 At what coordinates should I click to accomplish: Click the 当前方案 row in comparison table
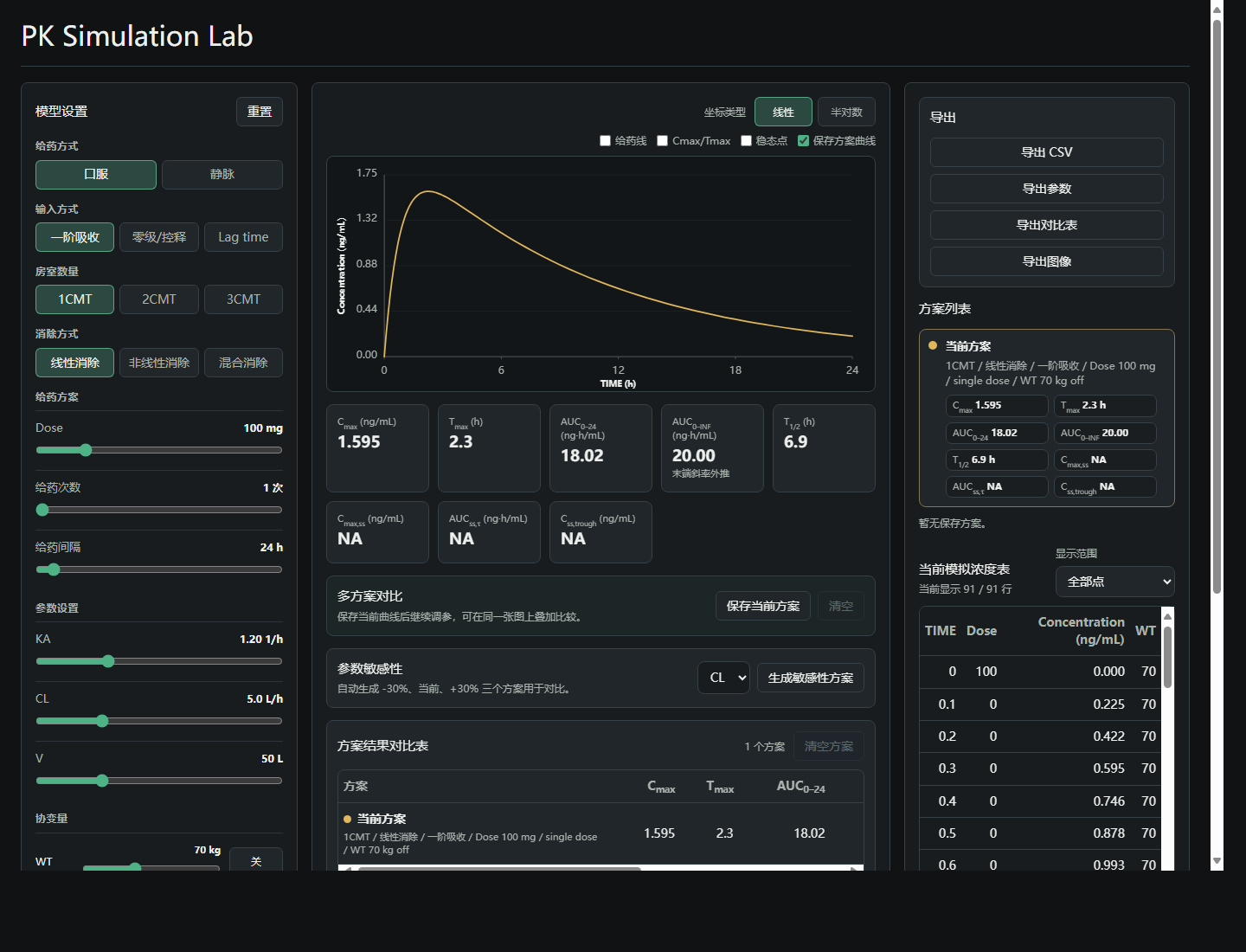[x=601, y=833]
